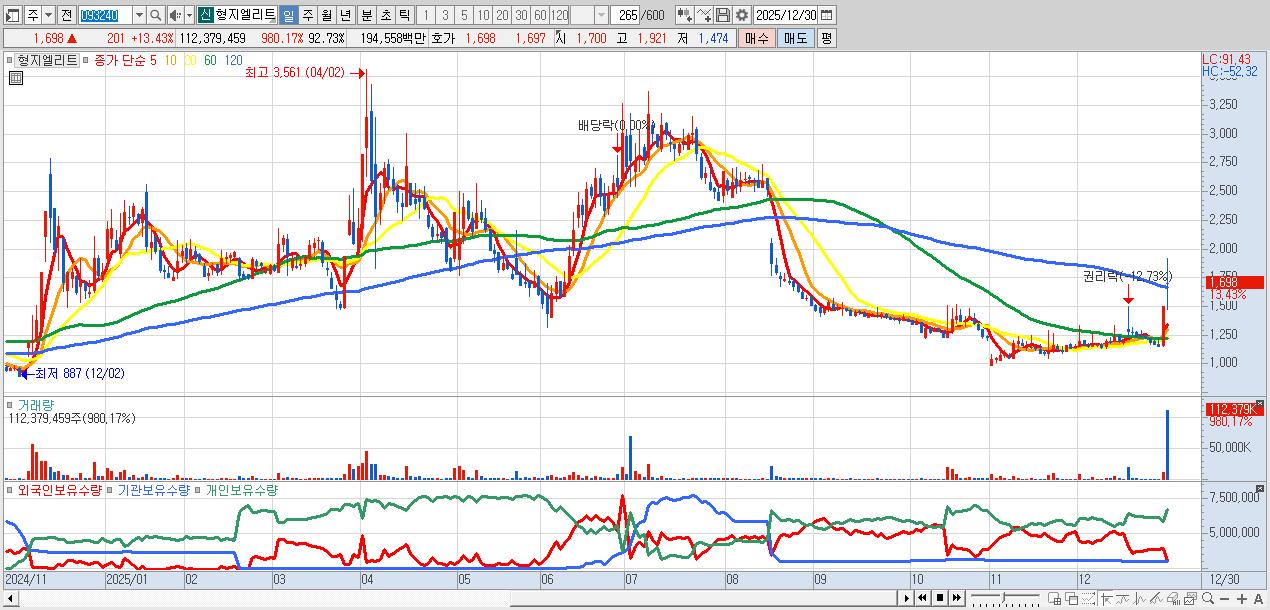Click the 전 button
This screenshot has height=610, width=1270.
(66, 16)
